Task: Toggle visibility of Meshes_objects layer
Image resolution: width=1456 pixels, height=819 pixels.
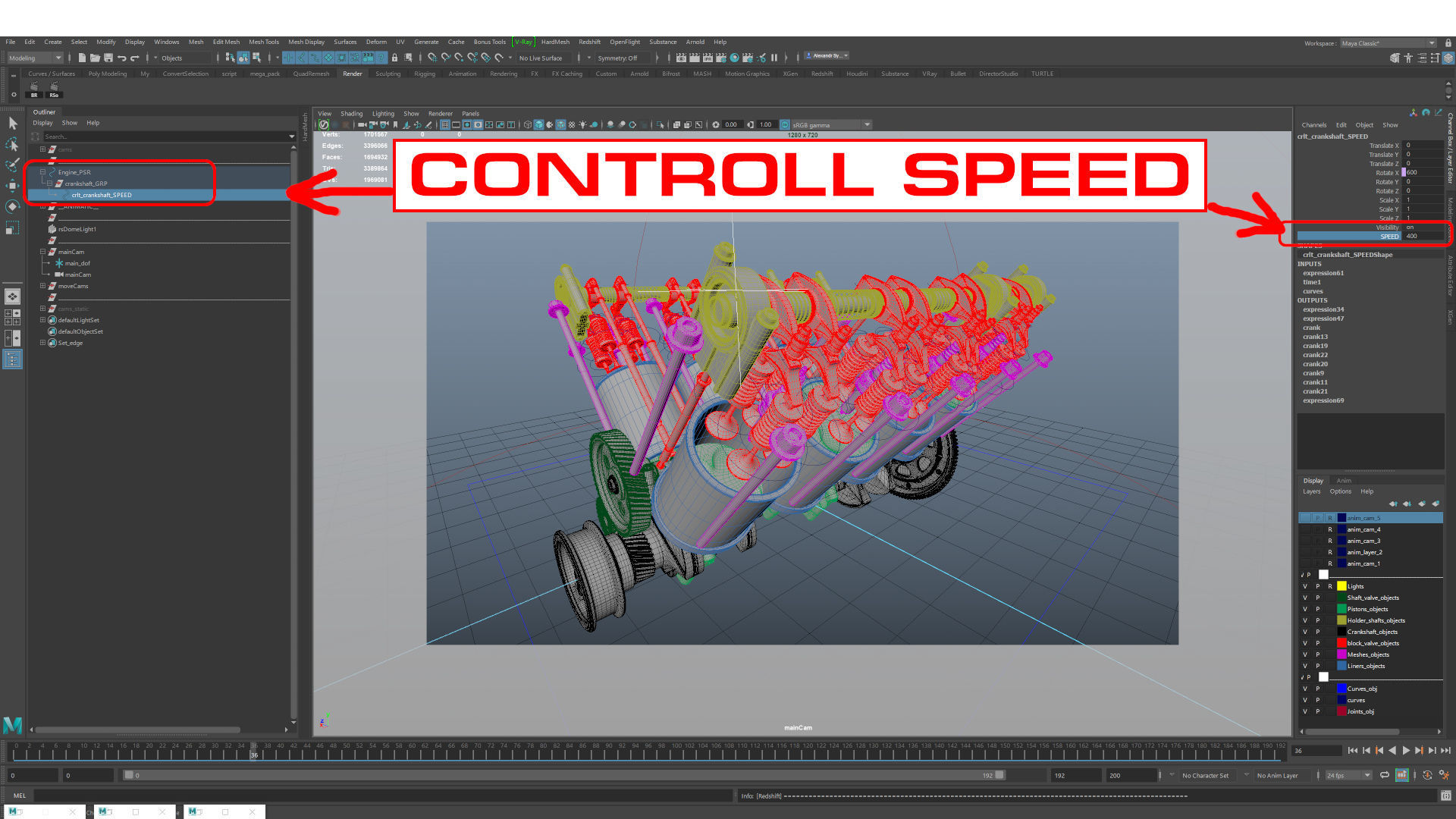Action: click(x=1305, y=654)
